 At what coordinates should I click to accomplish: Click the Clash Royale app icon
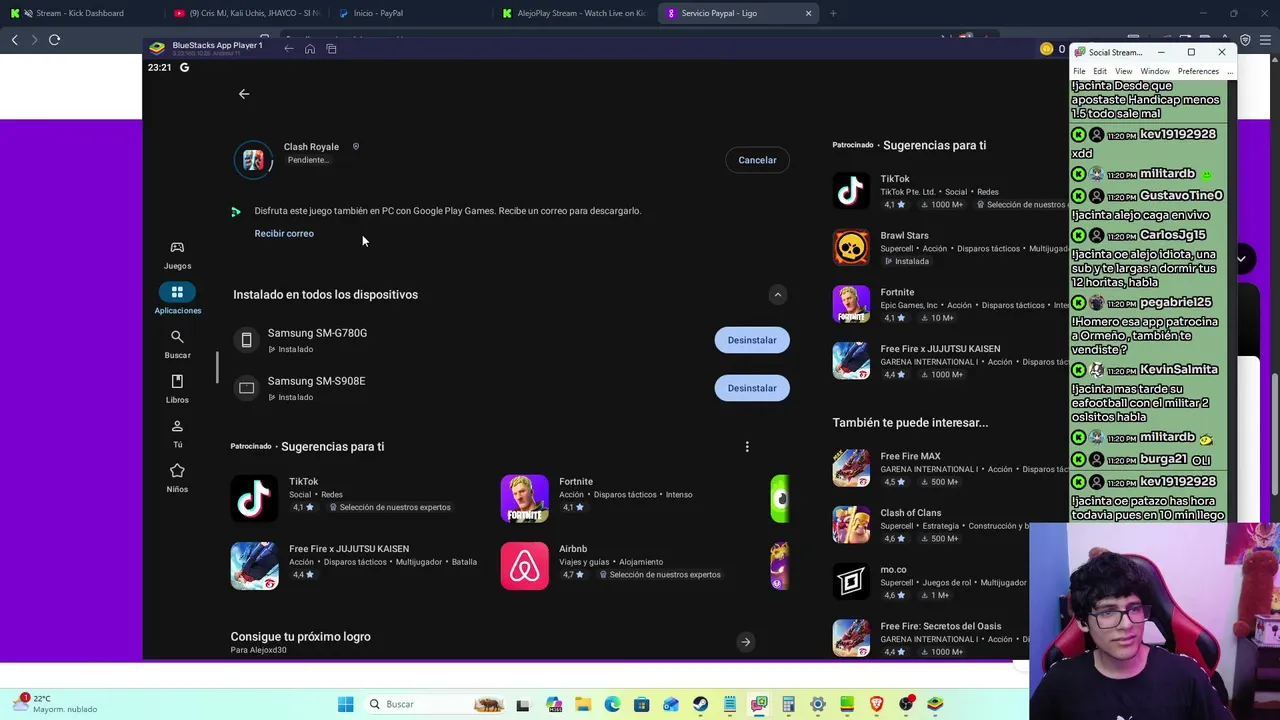click(253, 160)
